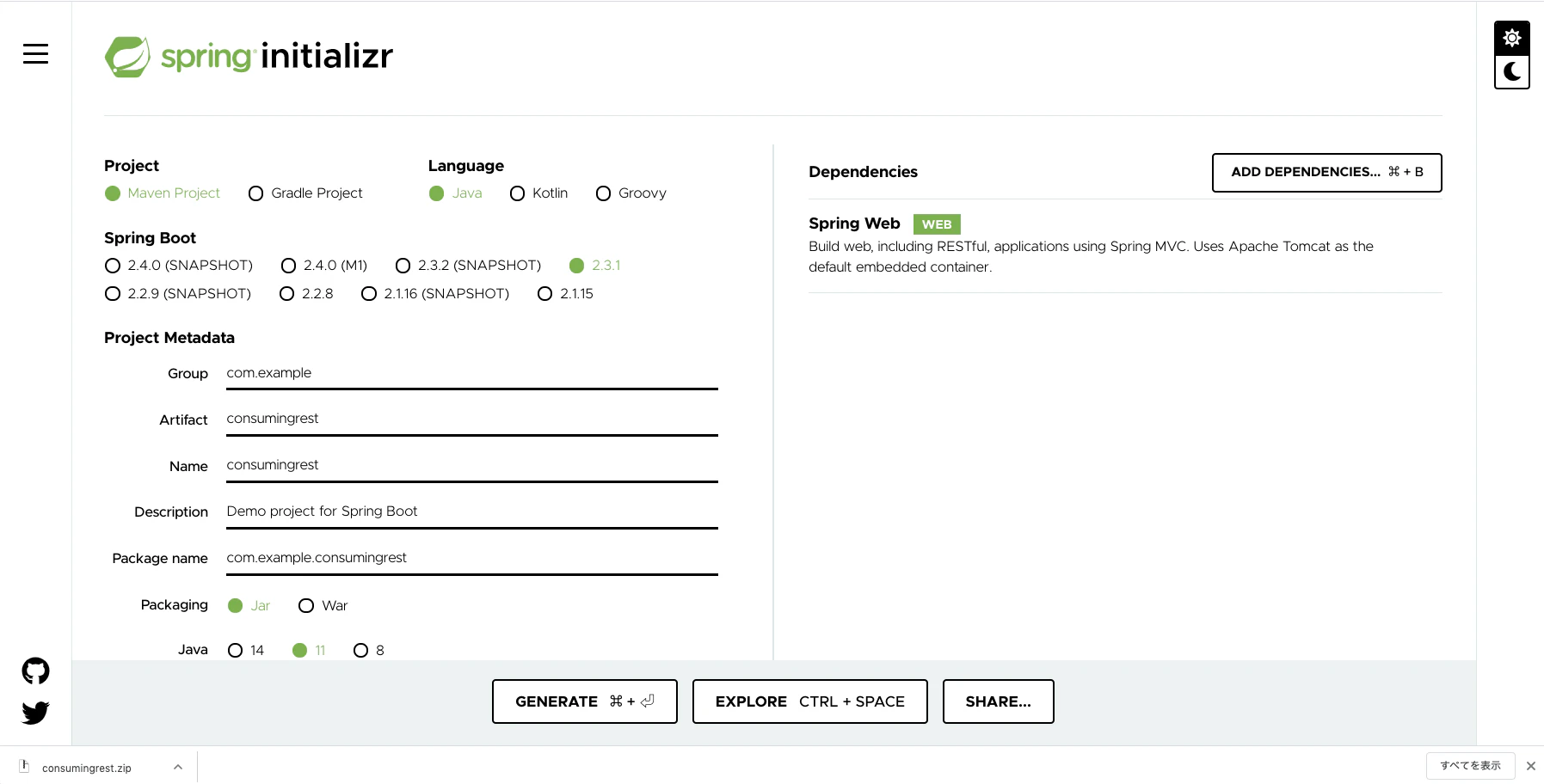Click the show all downloads button
Image resolution: width=1544 pixels, height=784 pixels.
click(x=1471, y=766)
